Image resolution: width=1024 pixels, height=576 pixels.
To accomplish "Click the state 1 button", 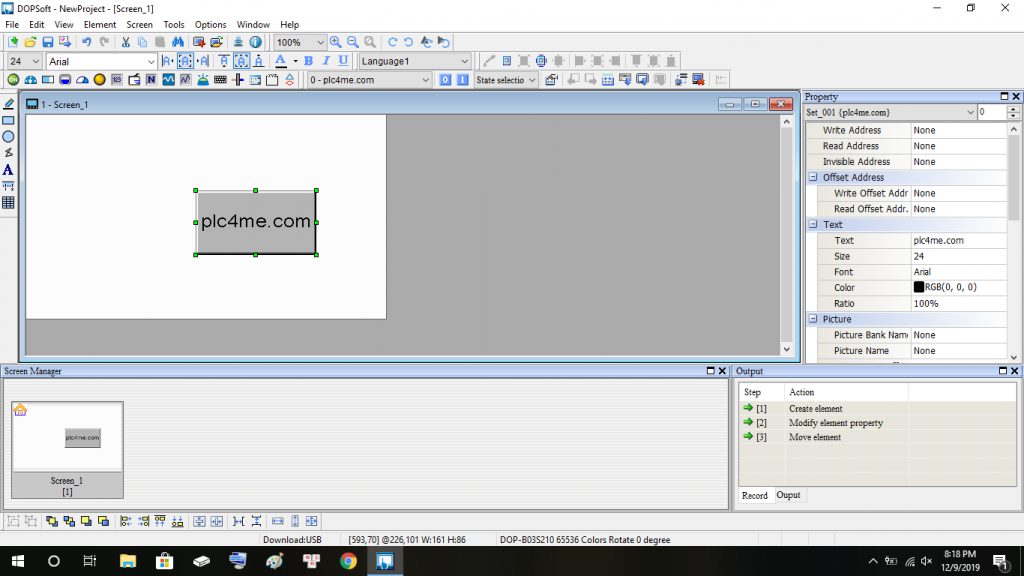I will point(462,80).
